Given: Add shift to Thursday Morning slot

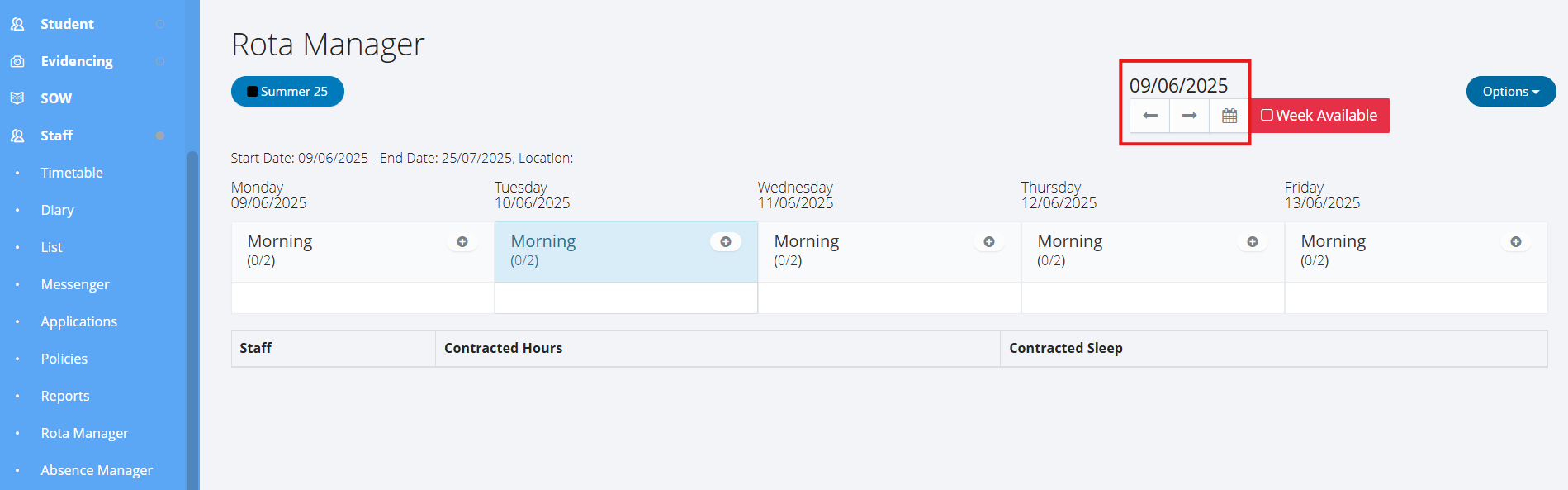Looking at the screenshot, I should [1253, 242].
